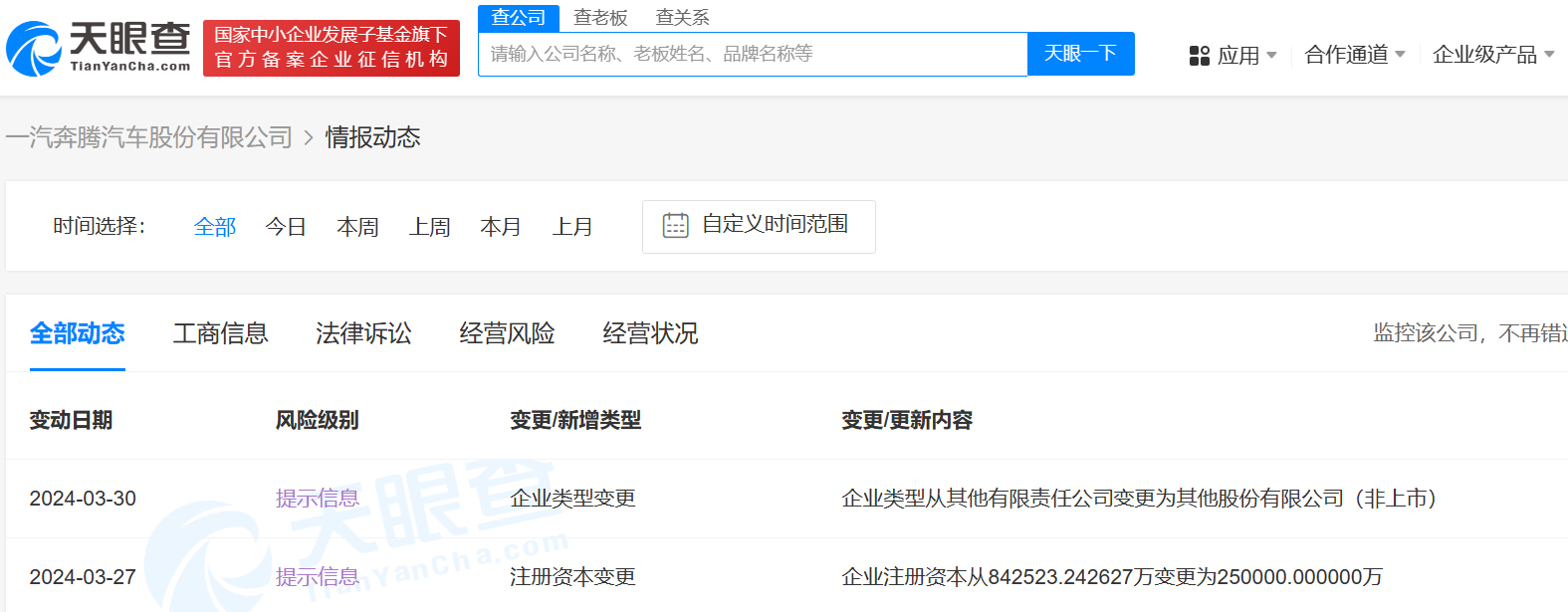The height and width of the screenshot is (612, 1568).
Task: Select the 查老板 search tab
Action: point(600,18)
